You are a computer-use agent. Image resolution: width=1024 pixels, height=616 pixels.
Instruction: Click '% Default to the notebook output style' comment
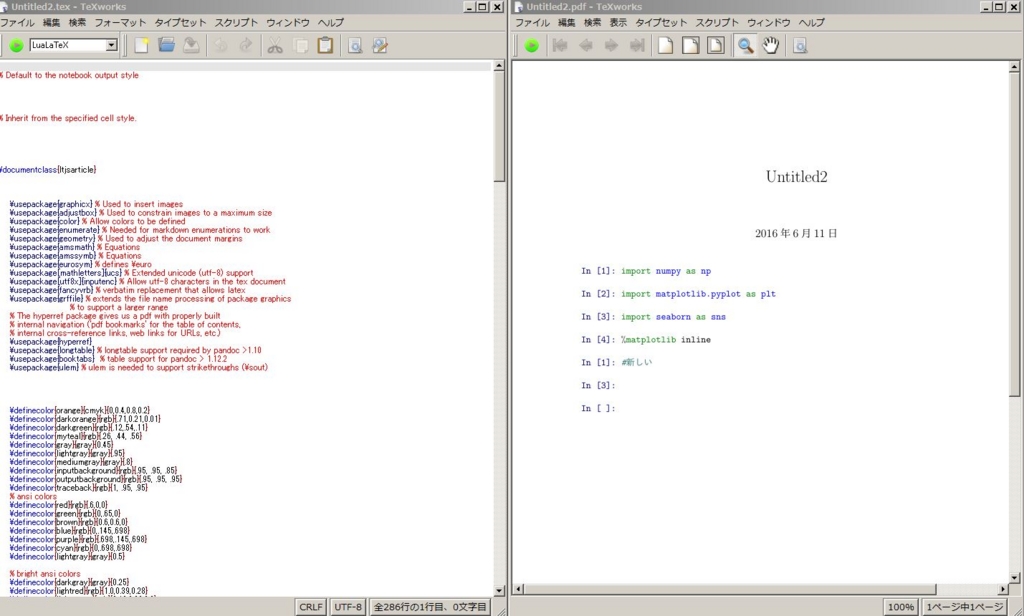[69, 75]
